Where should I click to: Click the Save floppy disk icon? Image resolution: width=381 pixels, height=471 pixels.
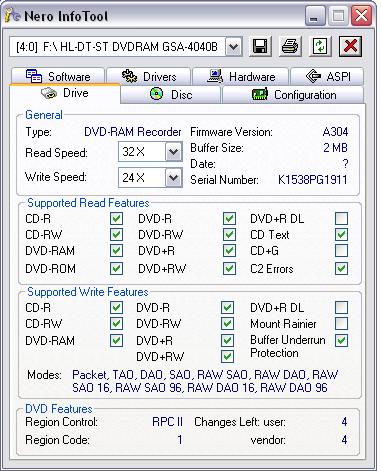coord(260,46)
